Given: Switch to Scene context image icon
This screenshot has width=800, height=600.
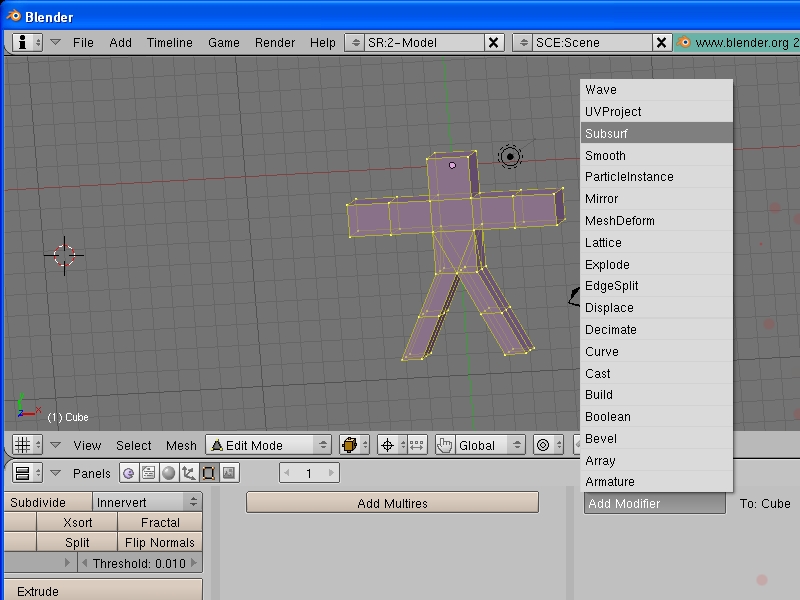Looking at the screenshot, I should tap(229, 473).
